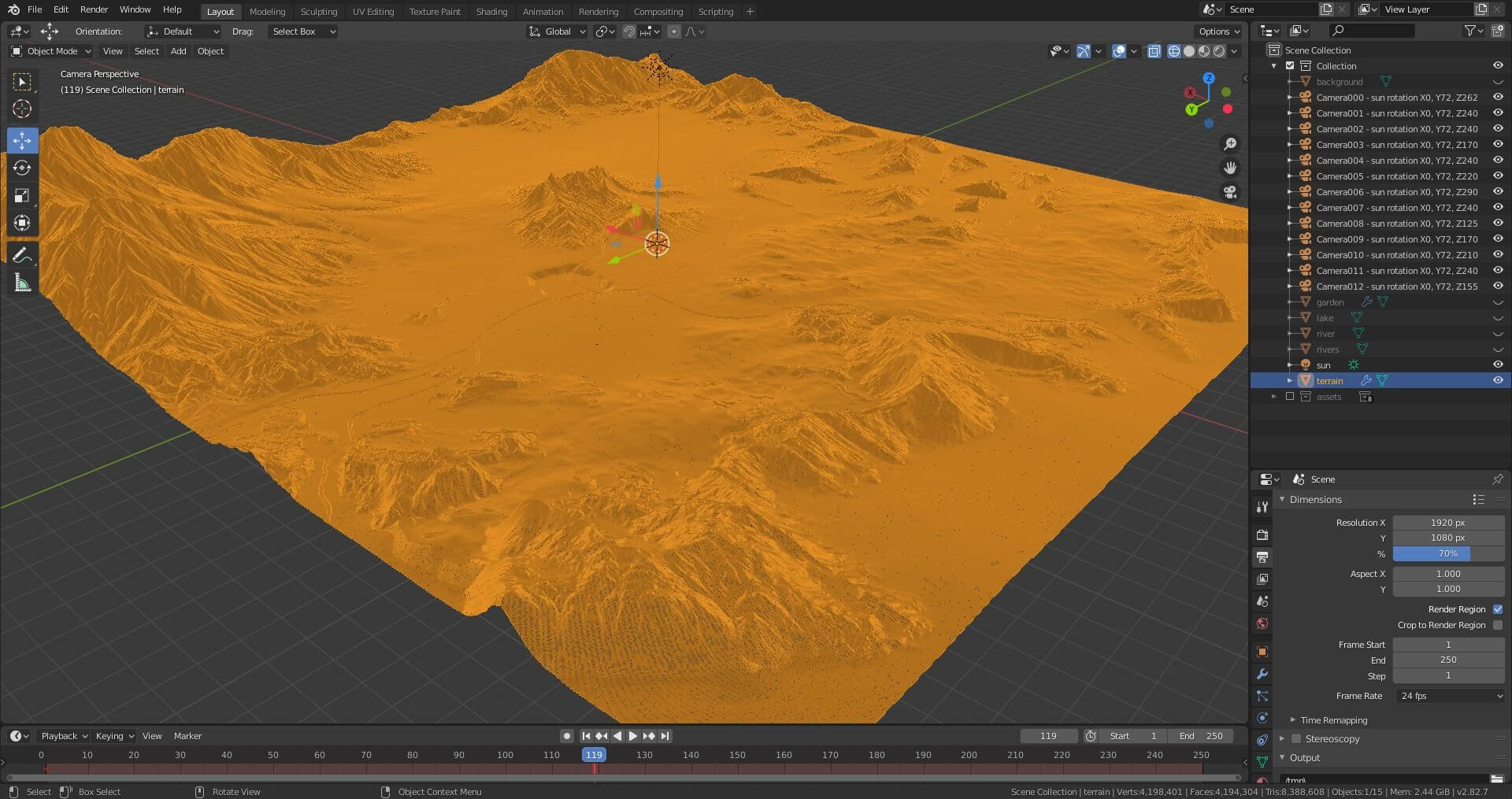This screenshot has height=799, width=1512.
Task: Select the Rotate tool in the toolbar
Action: click(22, 168)
